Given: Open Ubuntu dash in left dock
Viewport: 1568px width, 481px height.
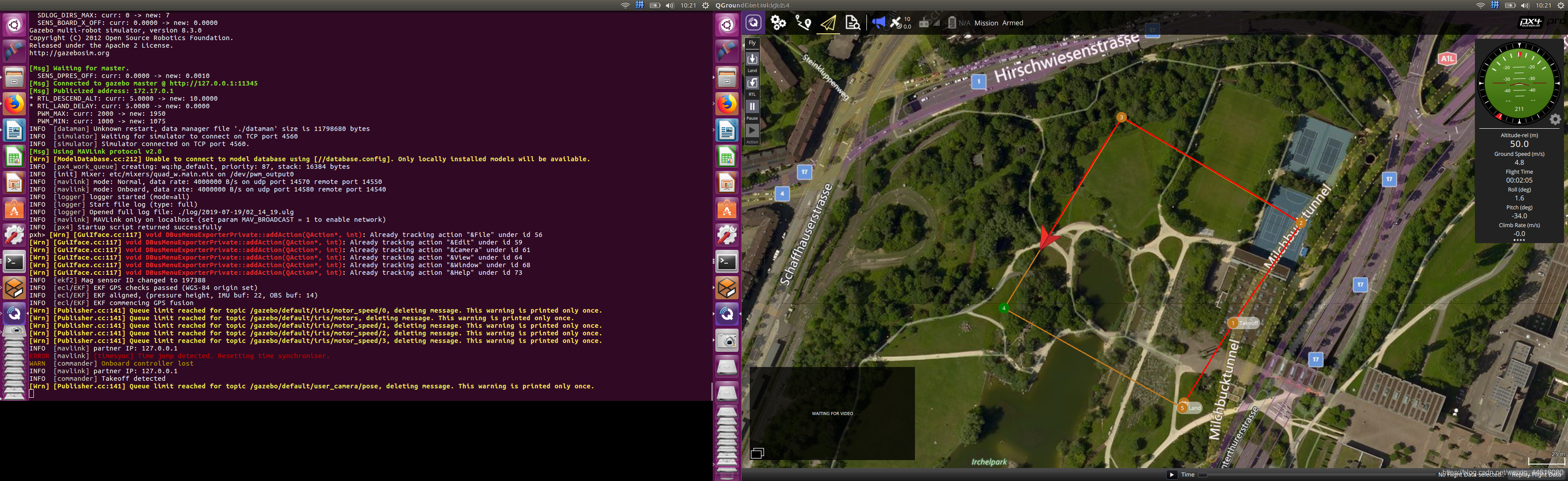Looking at the screenshot, I should [14, 24].
